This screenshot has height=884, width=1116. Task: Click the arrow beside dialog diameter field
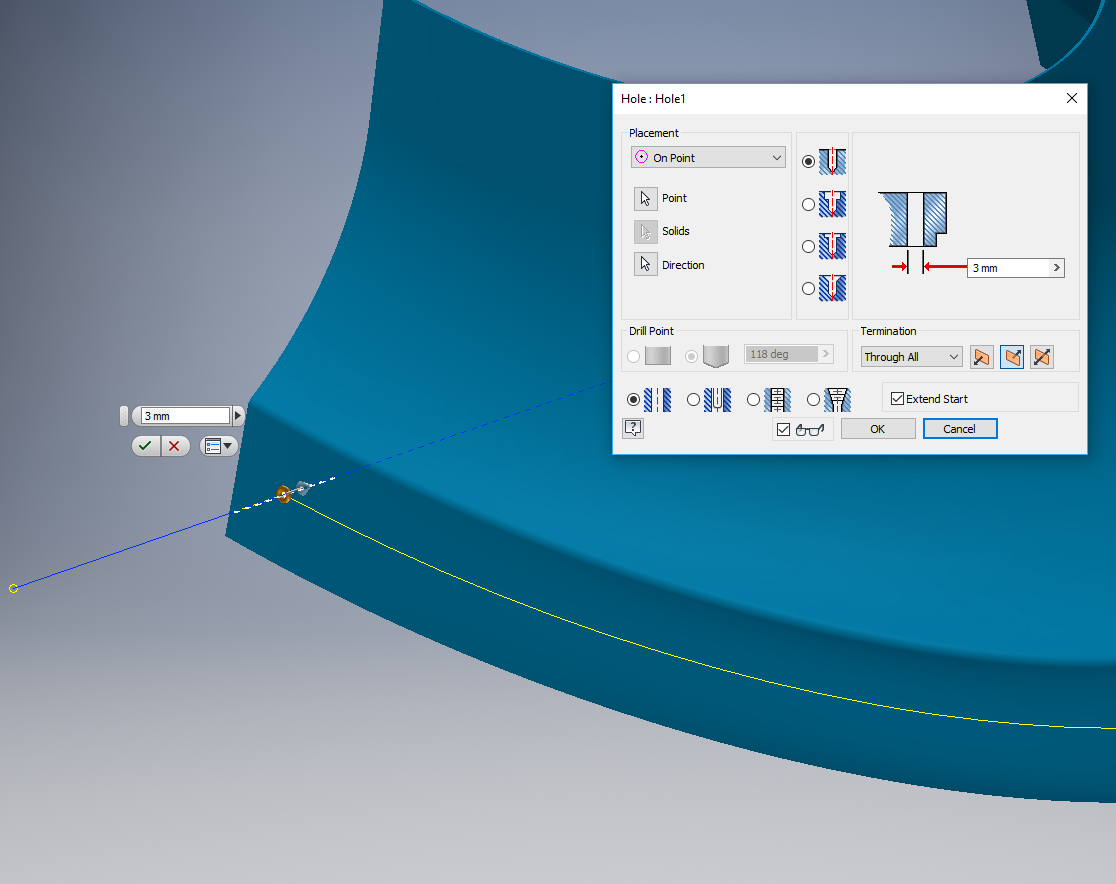point(1056,268)
